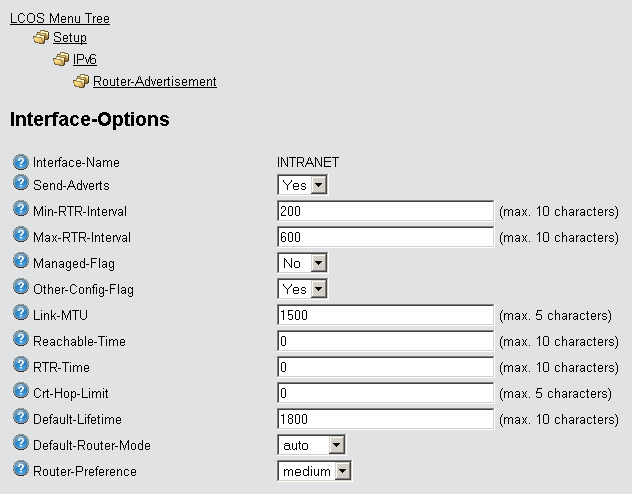Click help icon next to Reachable-Time

click(20, 340)
